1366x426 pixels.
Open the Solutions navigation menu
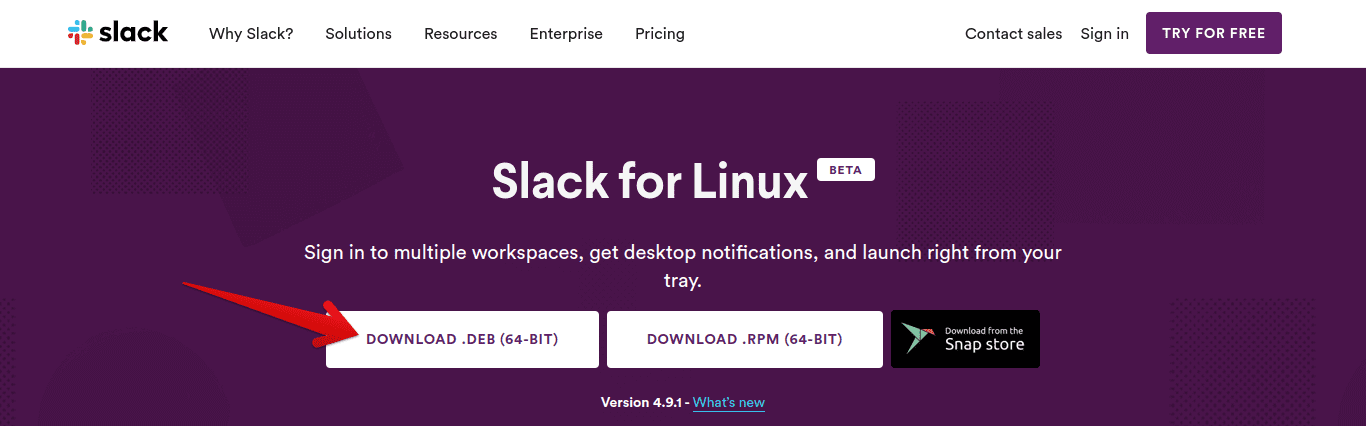point(358,34)
